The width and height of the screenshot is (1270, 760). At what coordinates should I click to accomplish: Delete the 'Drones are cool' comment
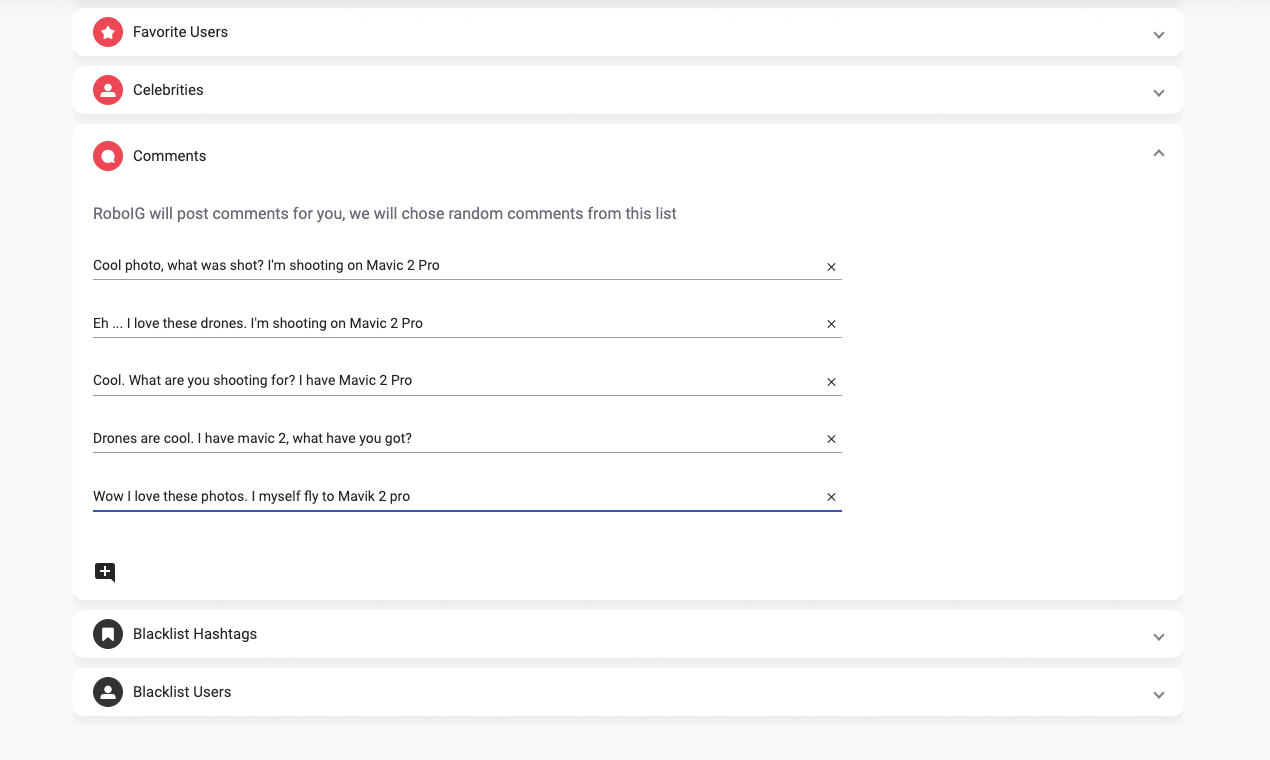(x=831, y=439)
